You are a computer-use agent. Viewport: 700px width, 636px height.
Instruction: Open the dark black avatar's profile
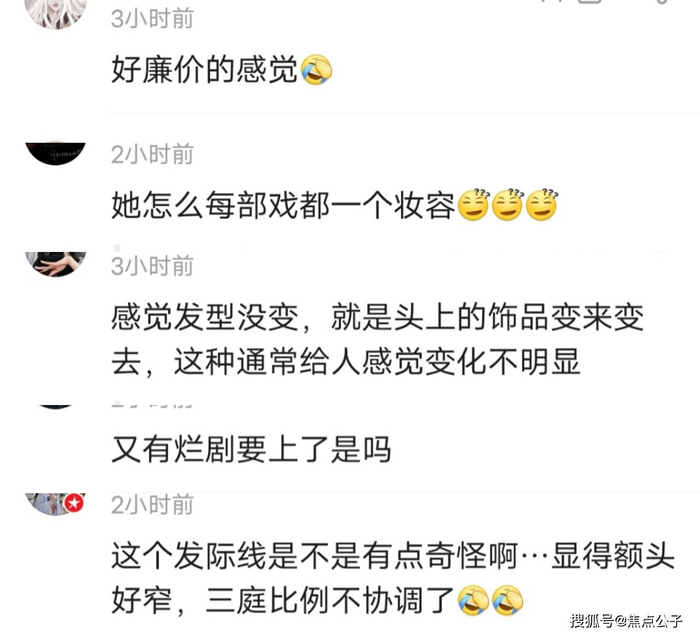(x=55, y=153)
